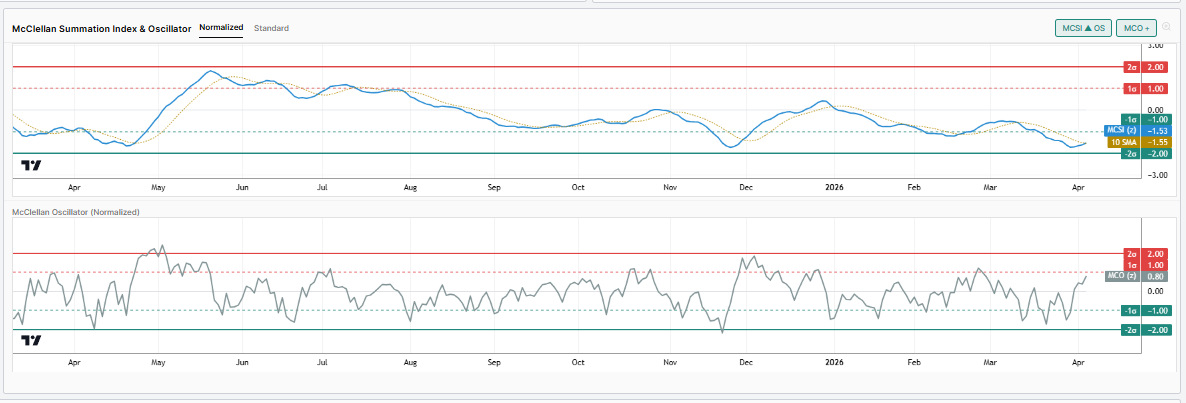This screenshot has height=403, width=1186.
Task: Click the MCO + signal button
Action: [x=1136, y=28]
